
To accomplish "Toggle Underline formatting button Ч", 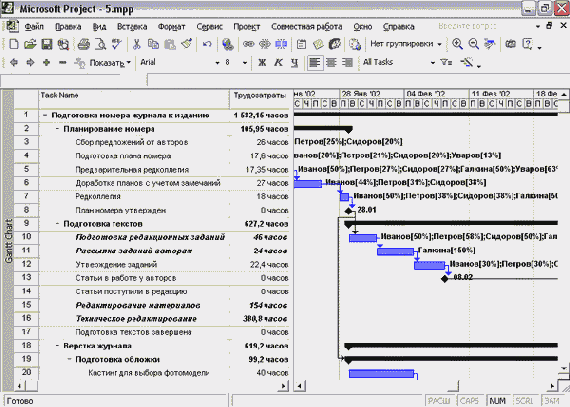I will pos(294,63).
